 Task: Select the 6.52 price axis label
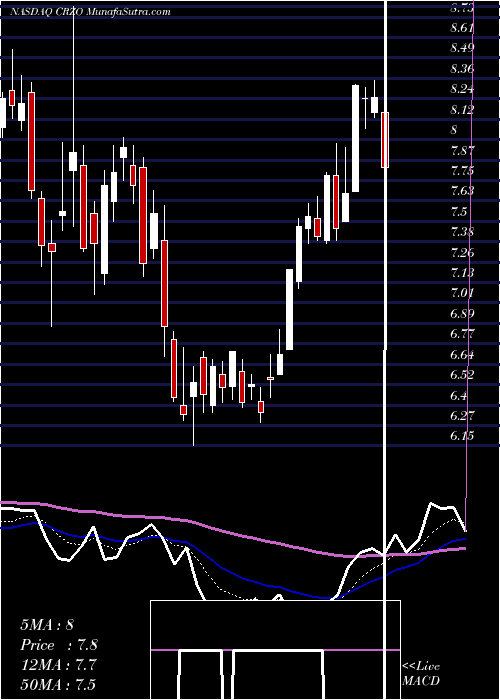(462, 375)
